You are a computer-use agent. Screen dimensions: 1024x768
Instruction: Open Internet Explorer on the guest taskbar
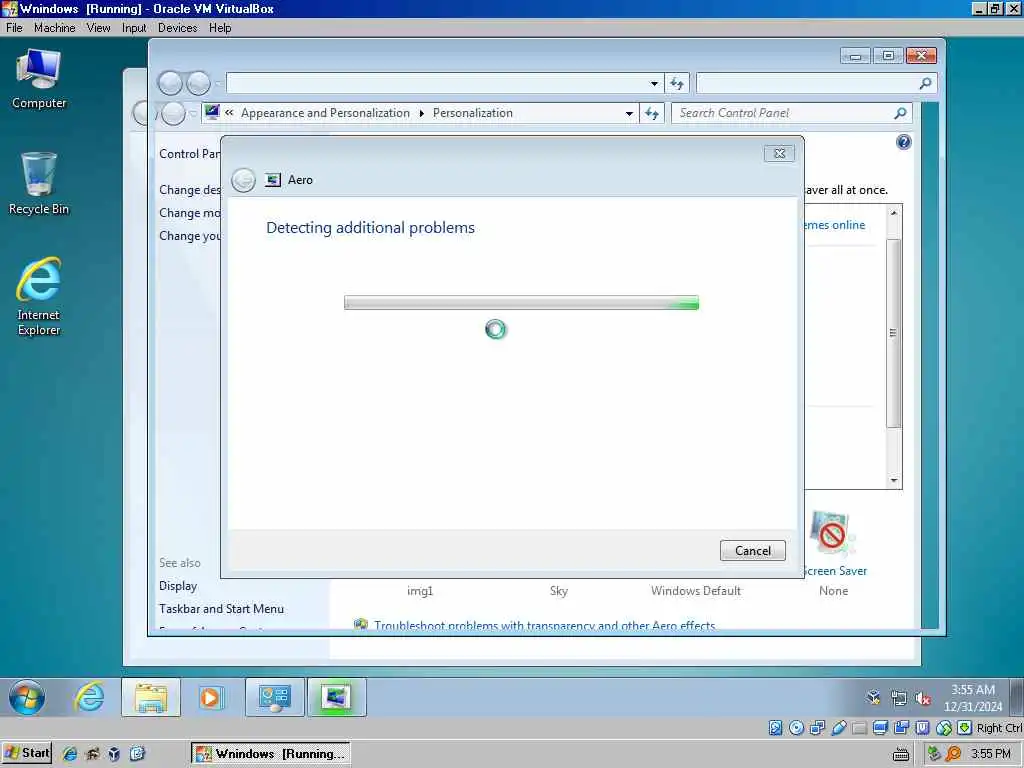click(x=89, y=697)
